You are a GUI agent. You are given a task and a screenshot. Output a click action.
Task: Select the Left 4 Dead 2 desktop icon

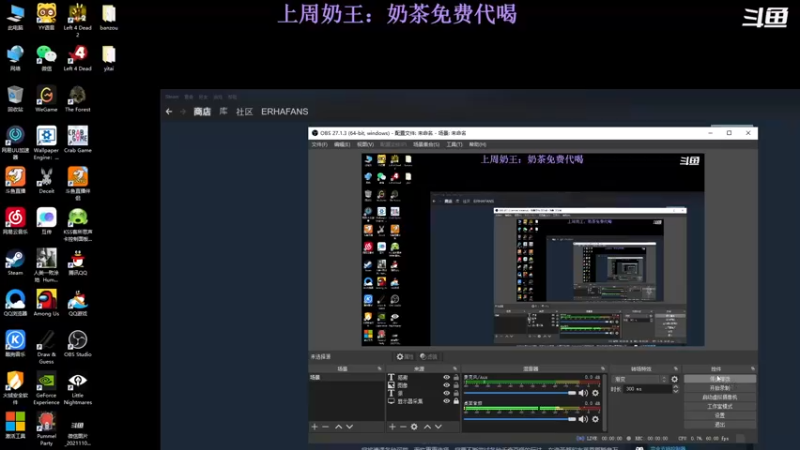[78, 20]
